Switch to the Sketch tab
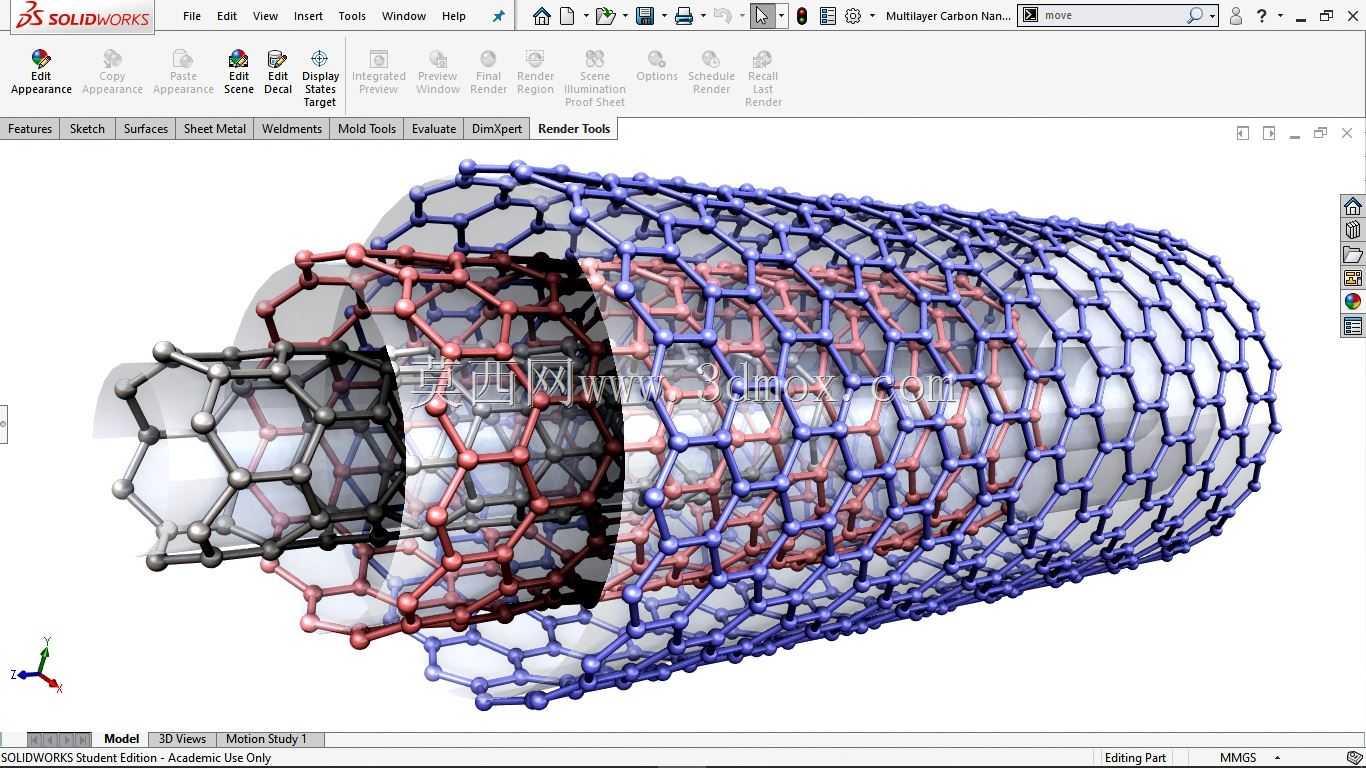Image resolution: width=1366 pixels, height=768 pixels. click(87, 129)
